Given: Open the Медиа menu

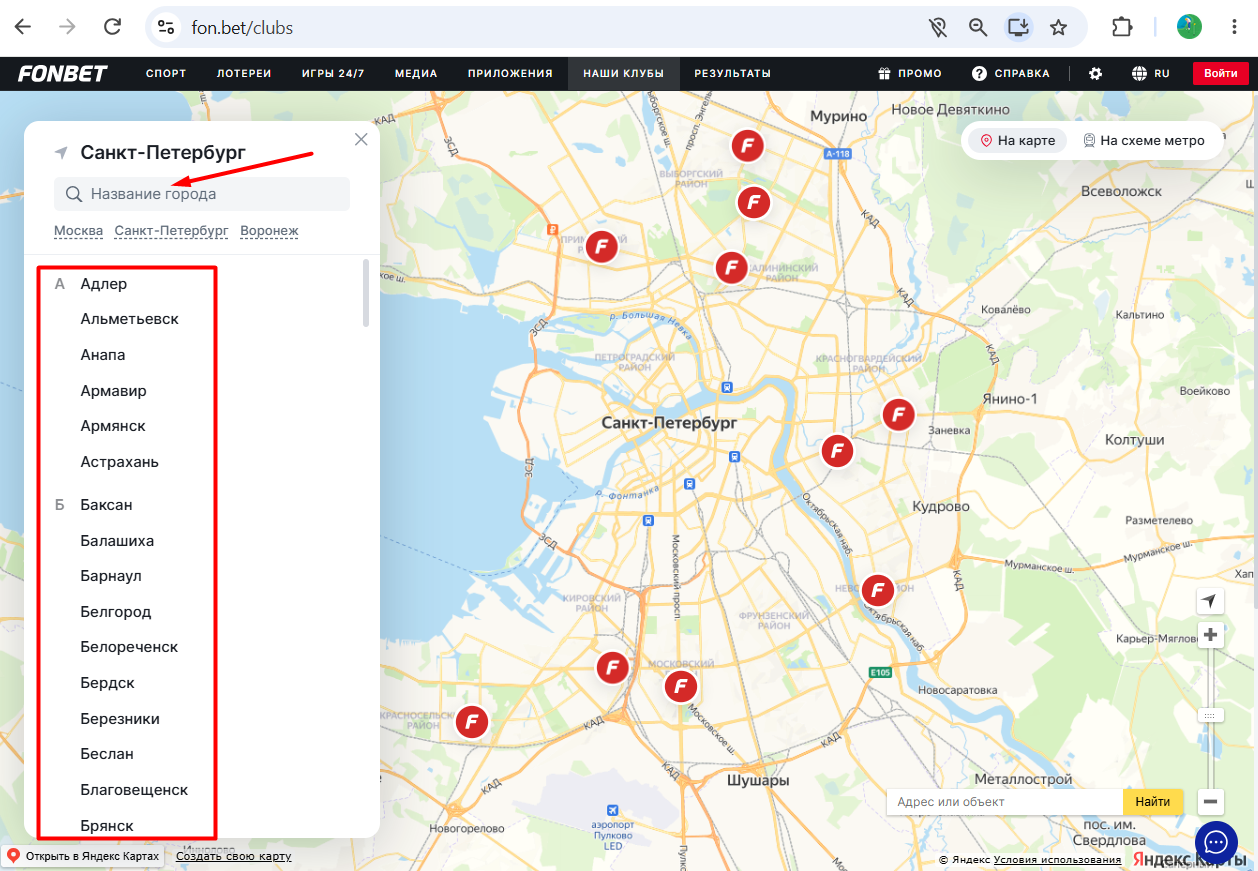Looking at the screenshot, I should point(416,73).
